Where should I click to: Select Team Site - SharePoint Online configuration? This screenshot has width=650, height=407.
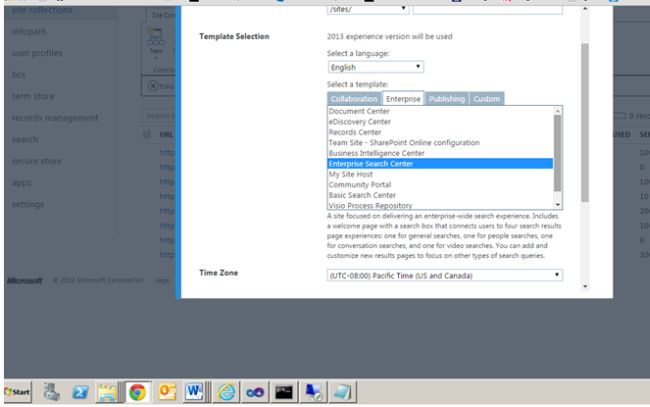(x=440, y=143)
